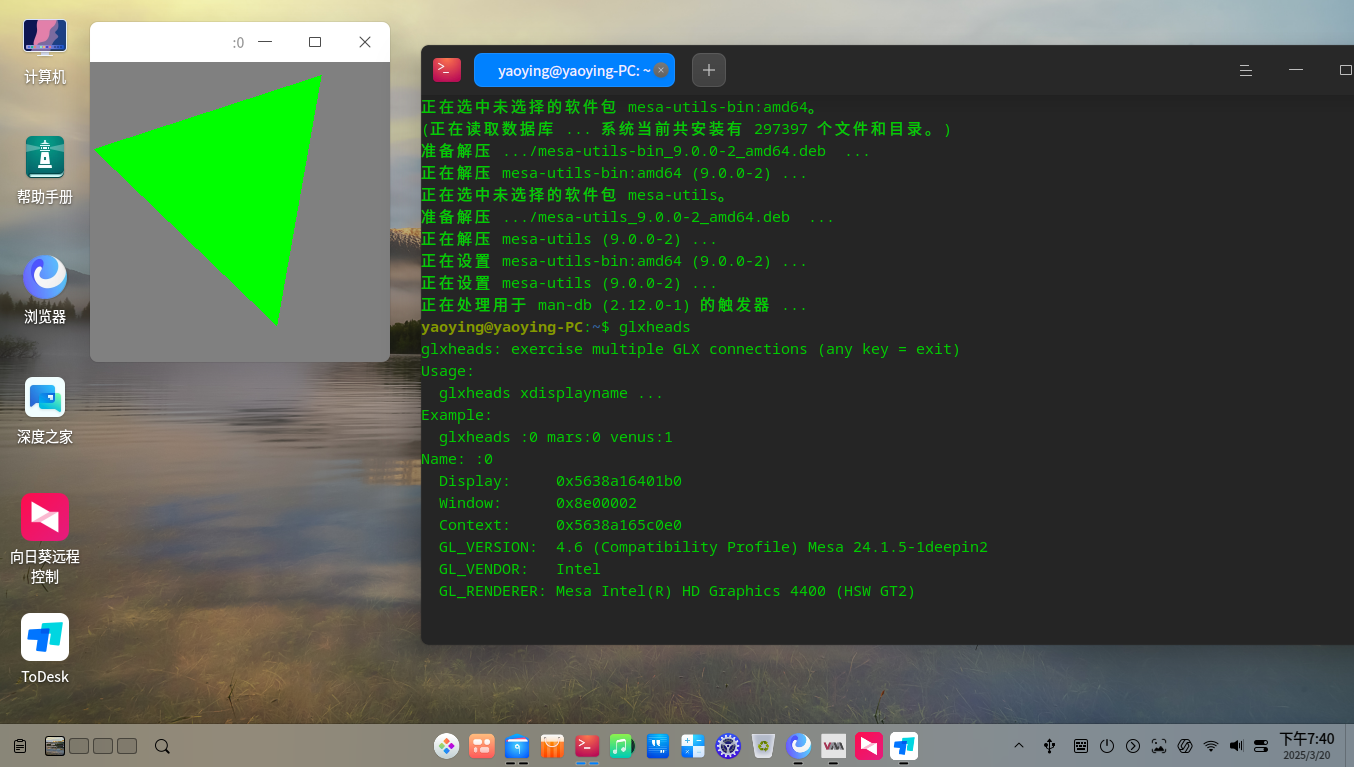
Task: Open the 深度之家 desktop icon
Action: [x=45, y=411]
